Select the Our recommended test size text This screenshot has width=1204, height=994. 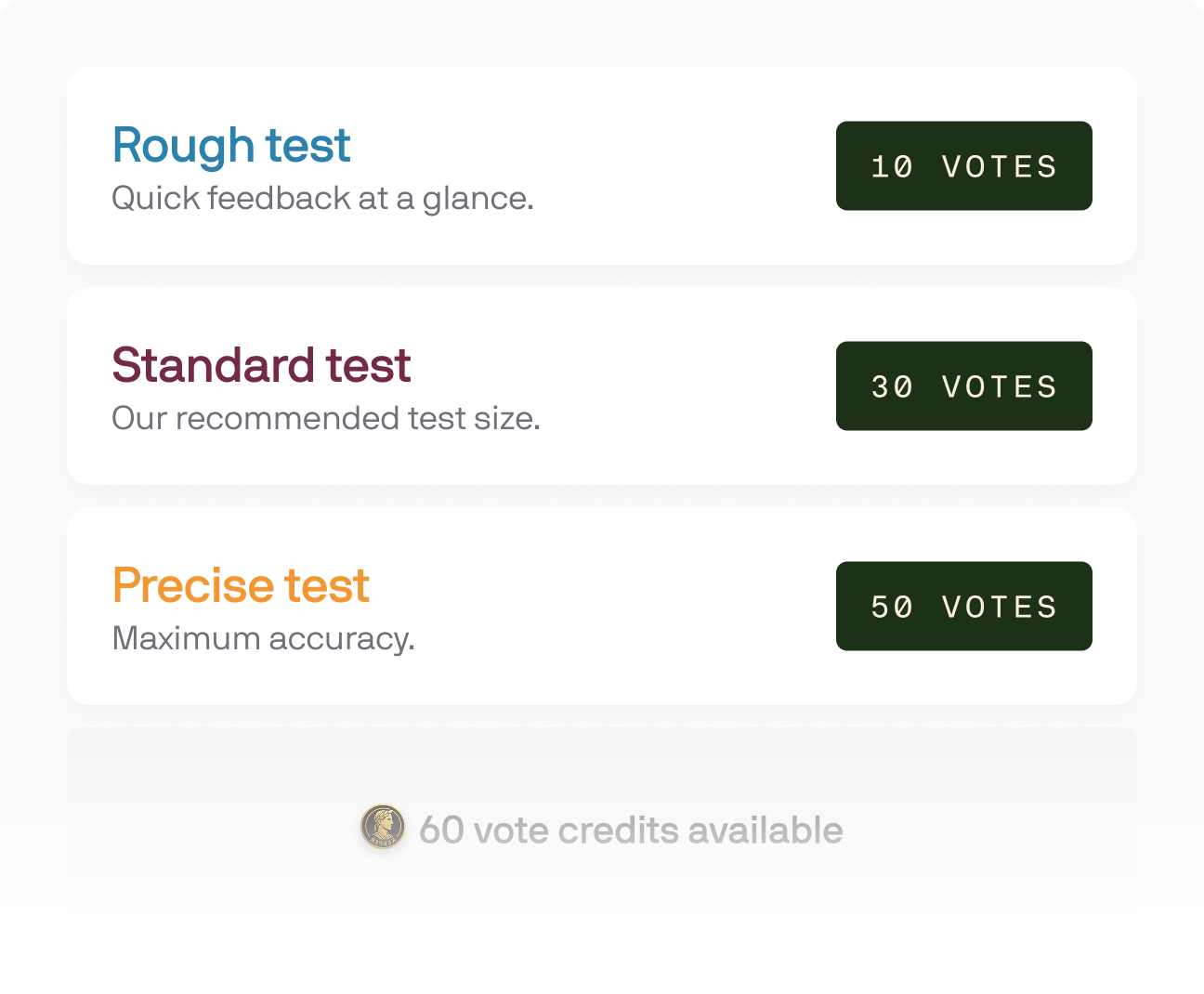[325, 418]
